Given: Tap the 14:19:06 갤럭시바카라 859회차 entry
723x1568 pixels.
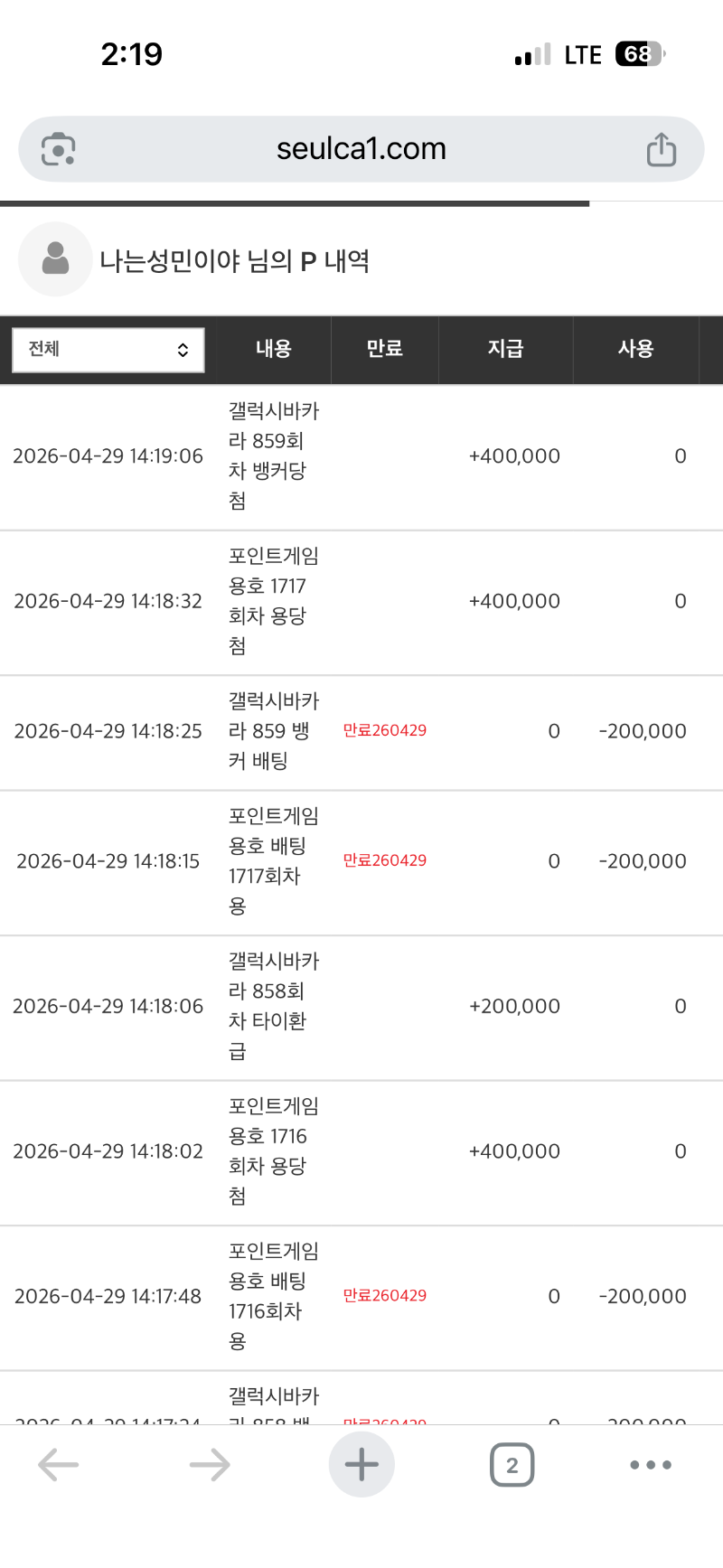Looking at the screenshot, I should pos(273,455).
